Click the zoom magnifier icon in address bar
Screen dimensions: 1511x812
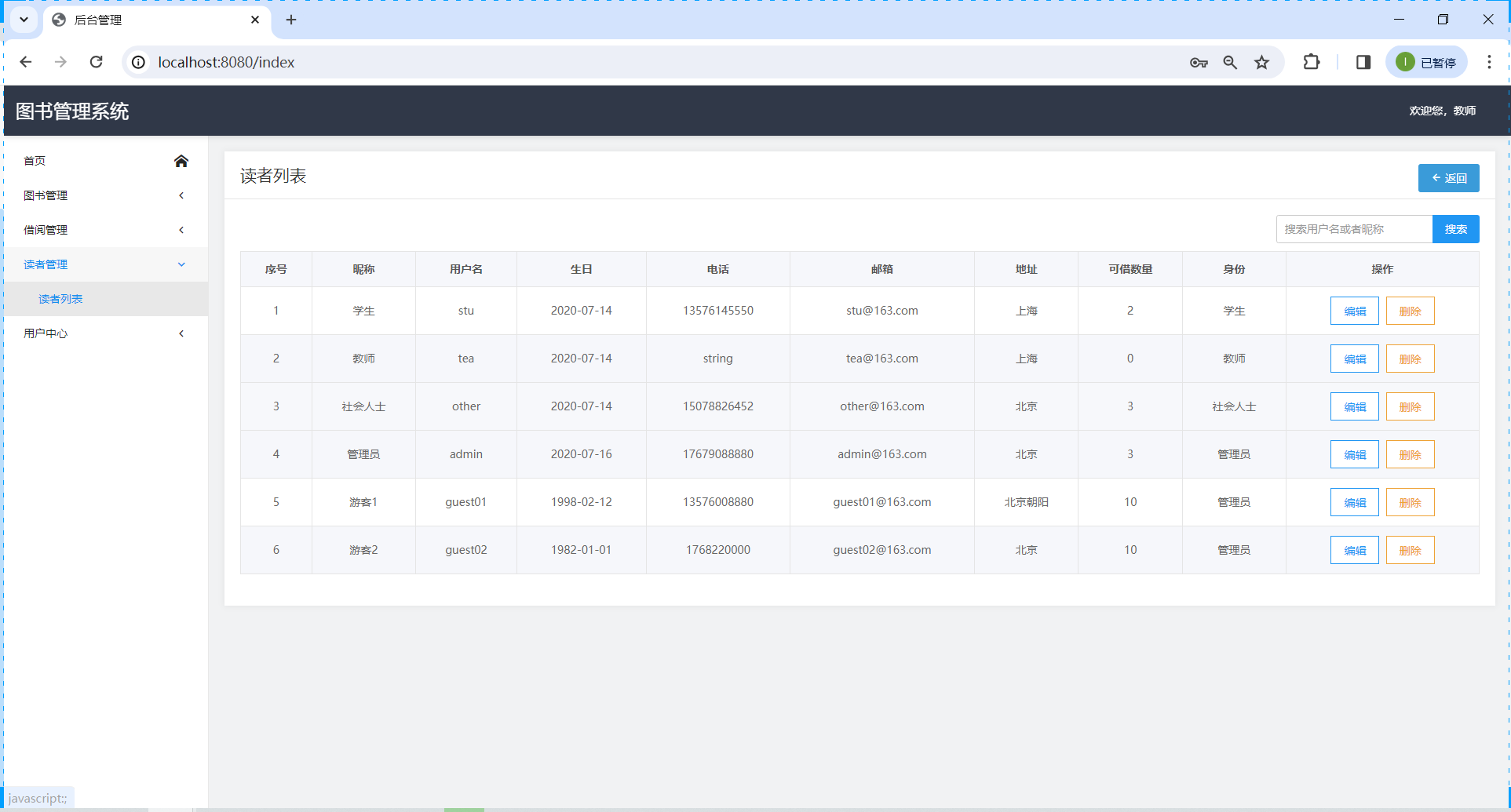[x=1229, y=62]
